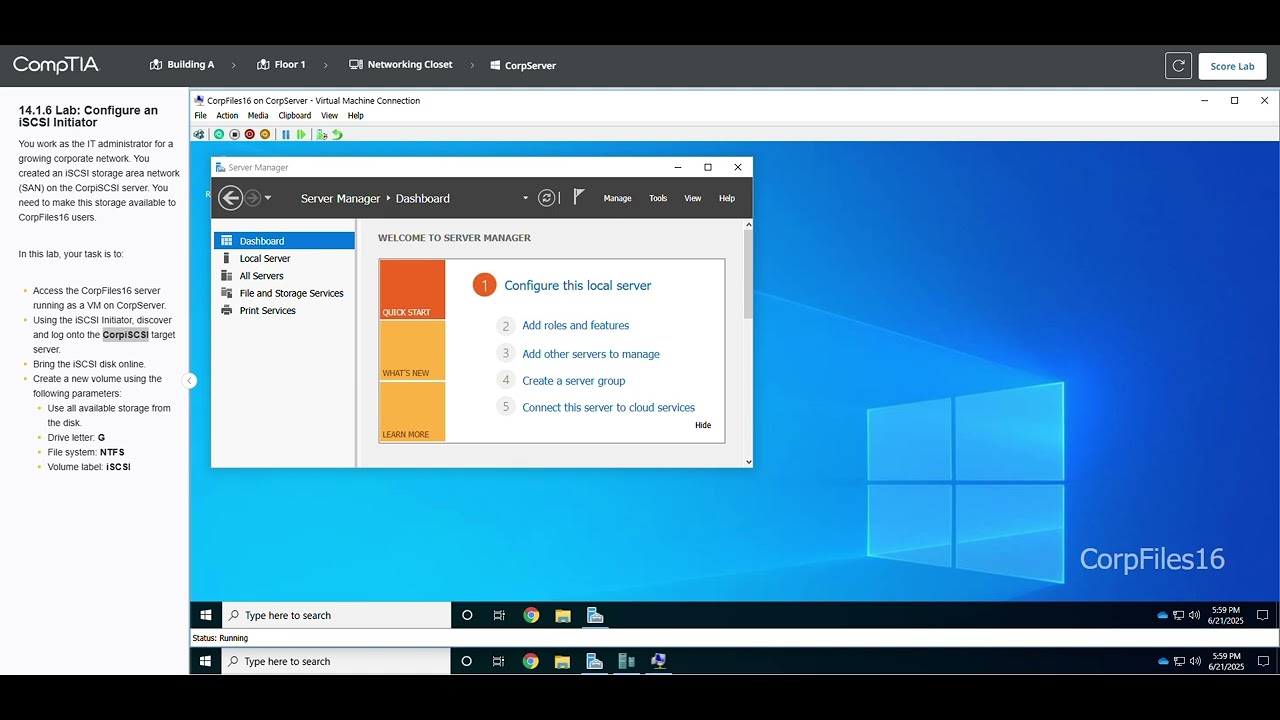
Task: Click VM Connection icon on host taskbar
Action: point(658,661)
